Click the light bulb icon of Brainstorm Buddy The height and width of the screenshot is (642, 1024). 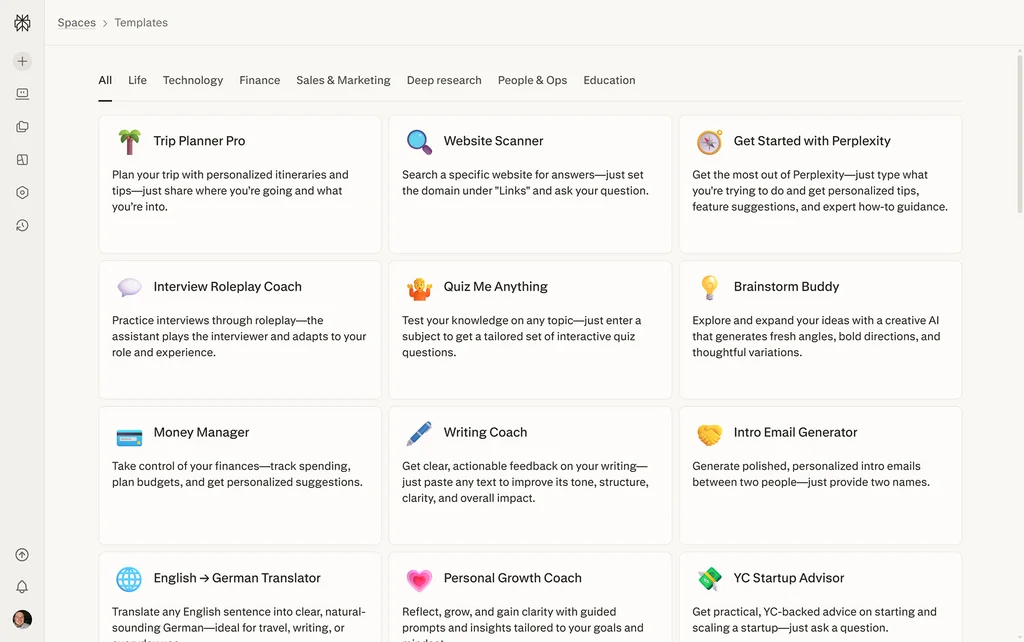pos(709,287)
